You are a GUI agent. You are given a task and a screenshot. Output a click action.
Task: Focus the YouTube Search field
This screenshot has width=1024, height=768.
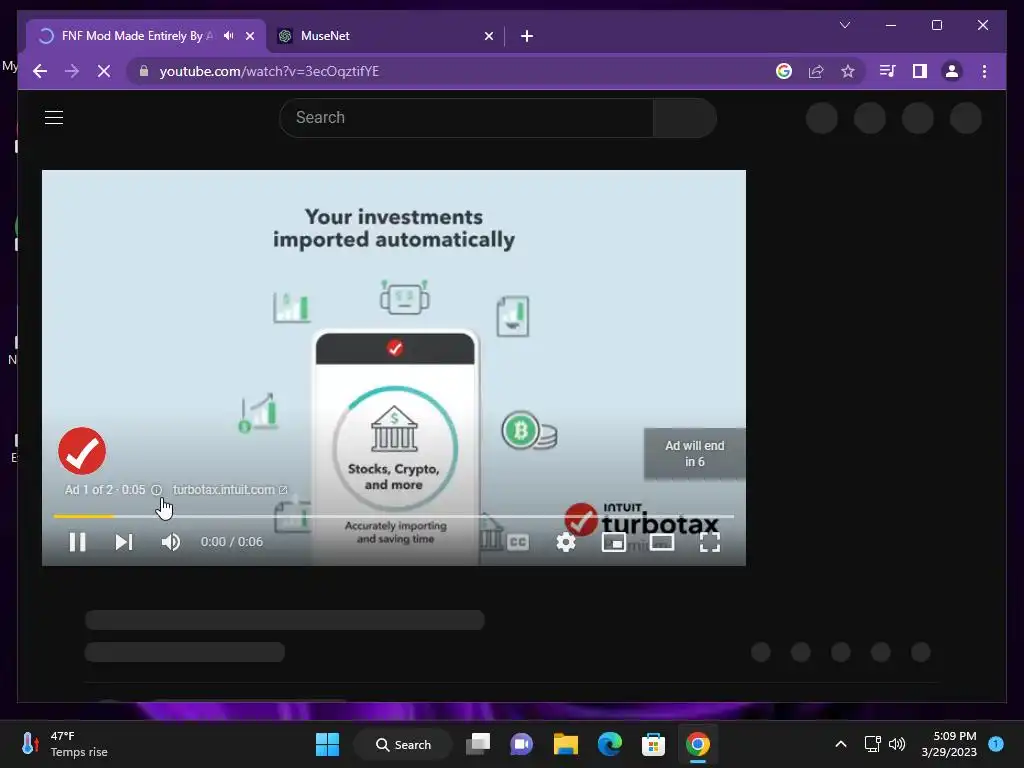coord(466,118)
